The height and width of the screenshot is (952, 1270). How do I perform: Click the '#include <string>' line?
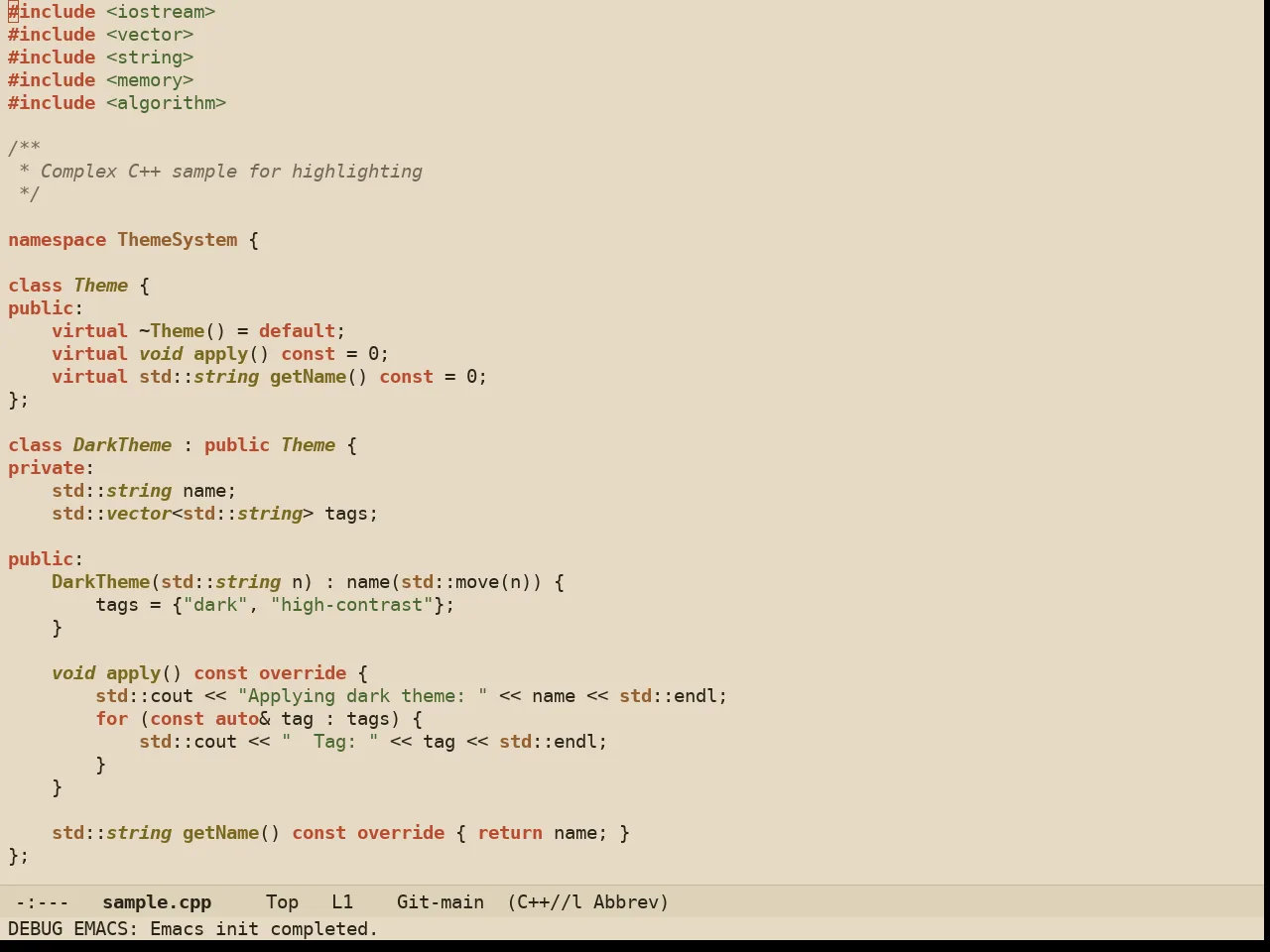pos(101,58)
